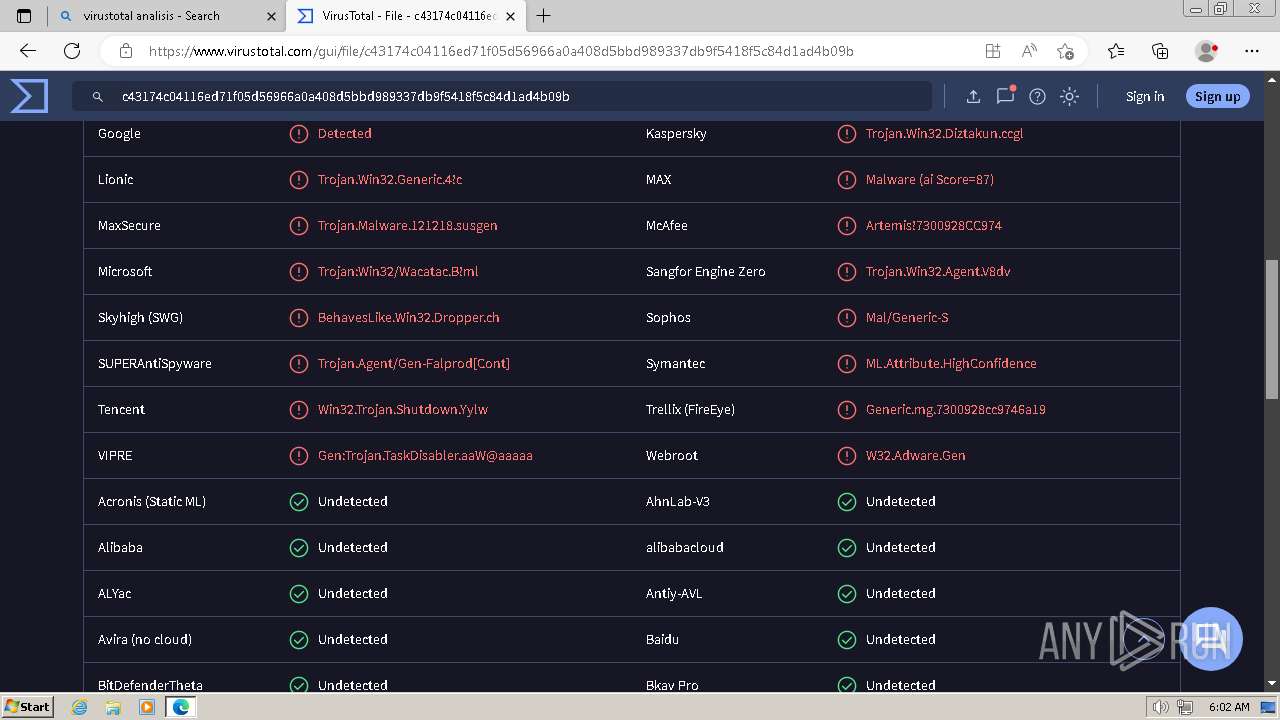Click the Avira (no cloud) vendor name
This screenshot has width=1280, height=720.
pyautogui.click(x=145, y=640)
